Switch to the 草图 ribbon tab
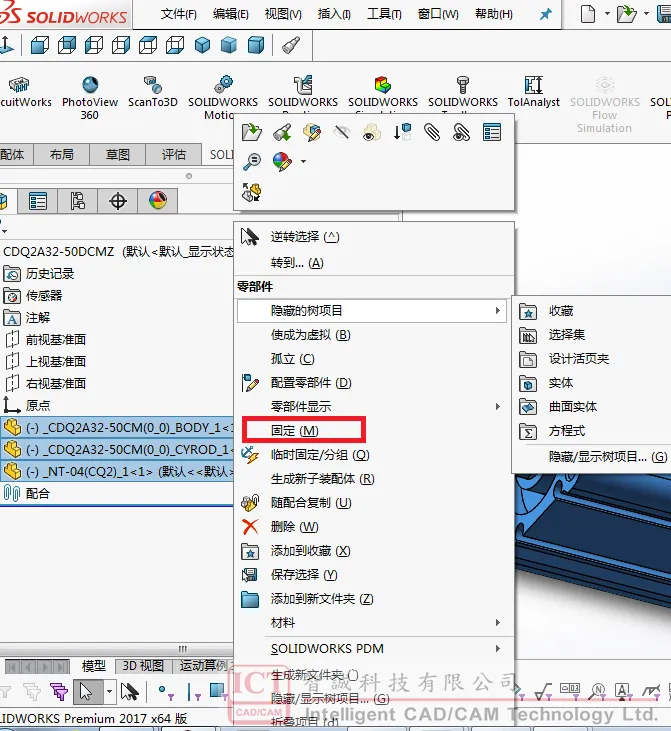Screen dimensions: 671x731 (118, 154)
